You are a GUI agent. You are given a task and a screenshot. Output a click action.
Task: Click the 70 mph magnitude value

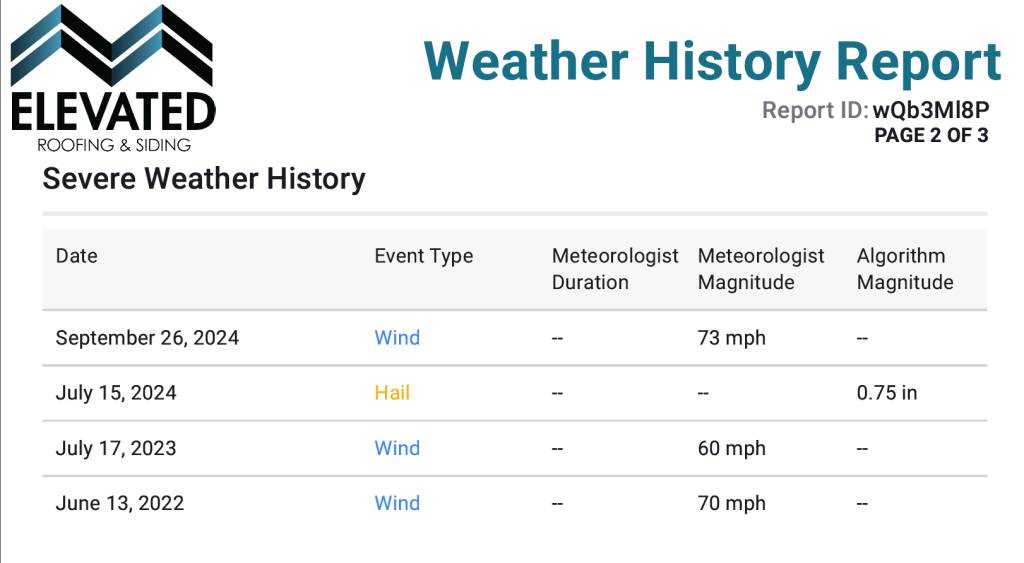(731, 503)
